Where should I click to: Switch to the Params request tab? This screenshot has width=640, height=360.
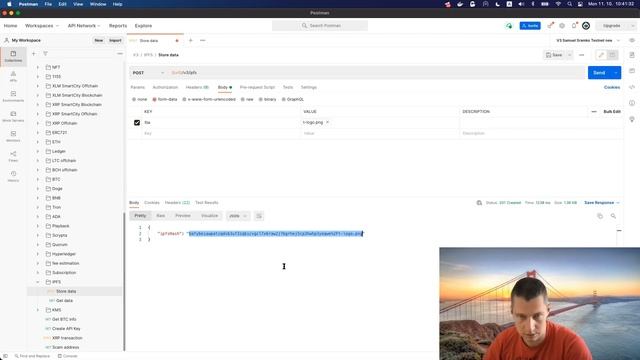coord(138,87)
